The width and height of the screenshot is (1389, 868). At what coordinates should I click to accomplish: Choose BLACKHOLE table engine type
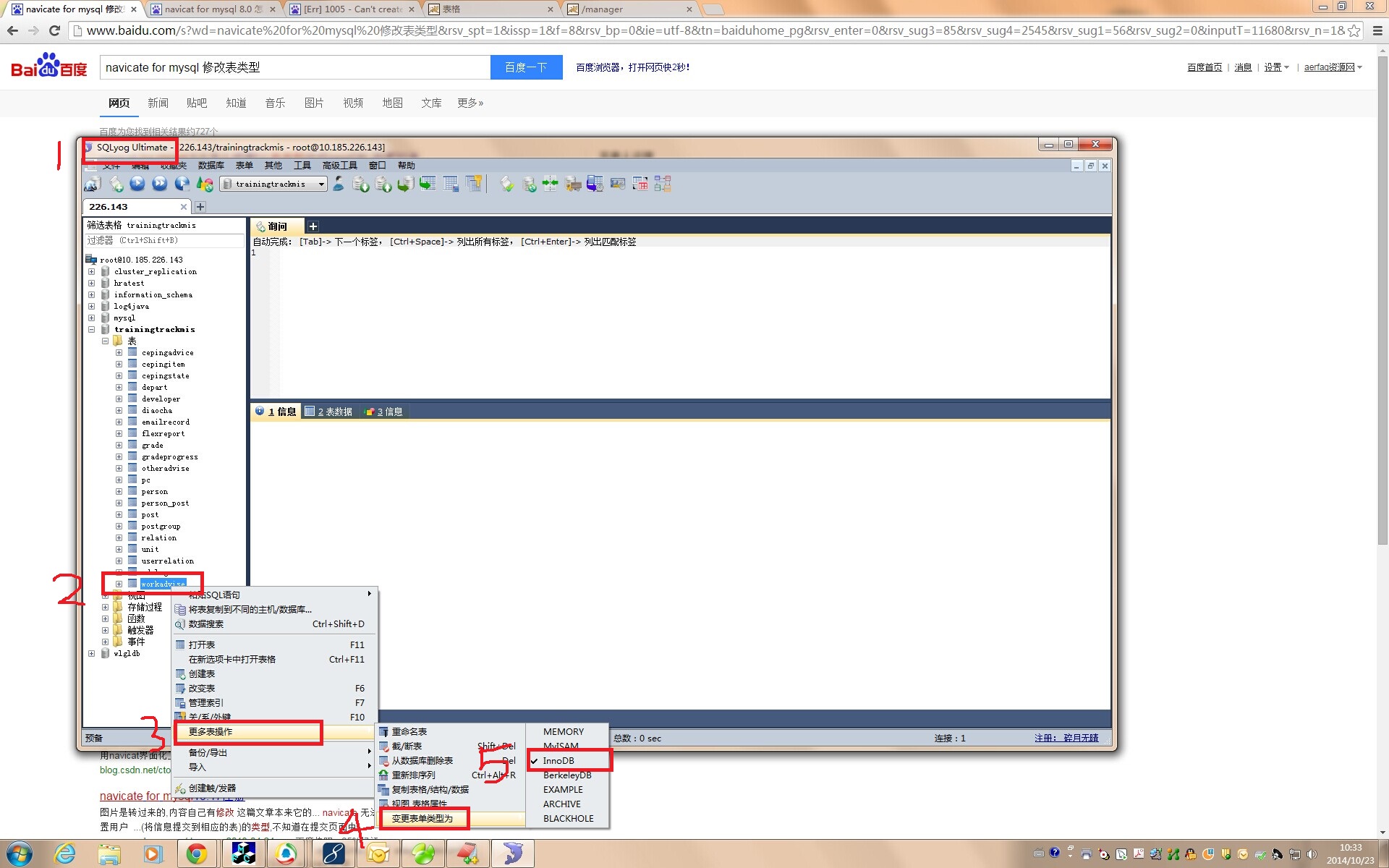(x=569, y=818)
